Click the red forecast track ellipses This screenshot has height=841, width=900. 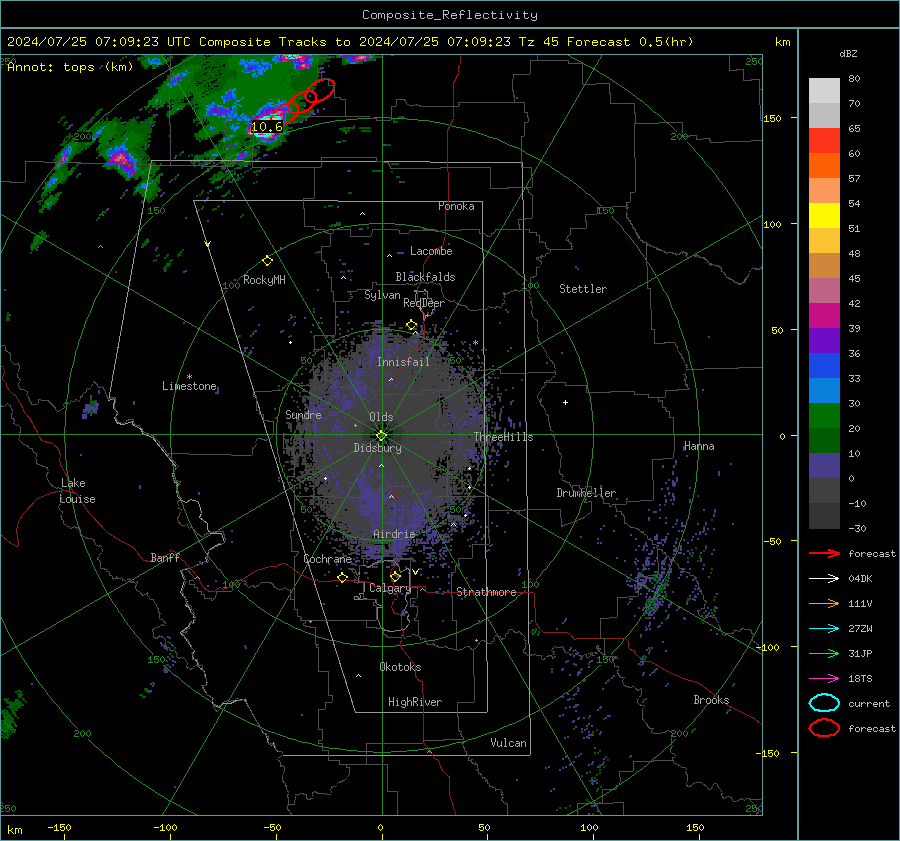(x=305, y=100)
